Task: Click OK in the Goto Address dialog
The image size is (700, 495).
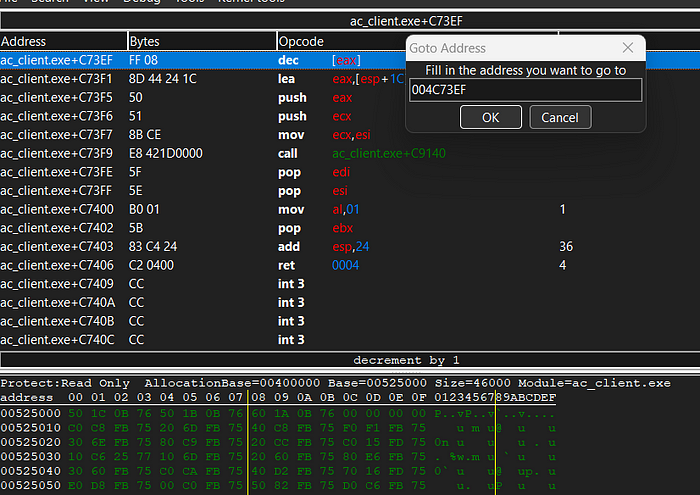Action: (491, 117)
